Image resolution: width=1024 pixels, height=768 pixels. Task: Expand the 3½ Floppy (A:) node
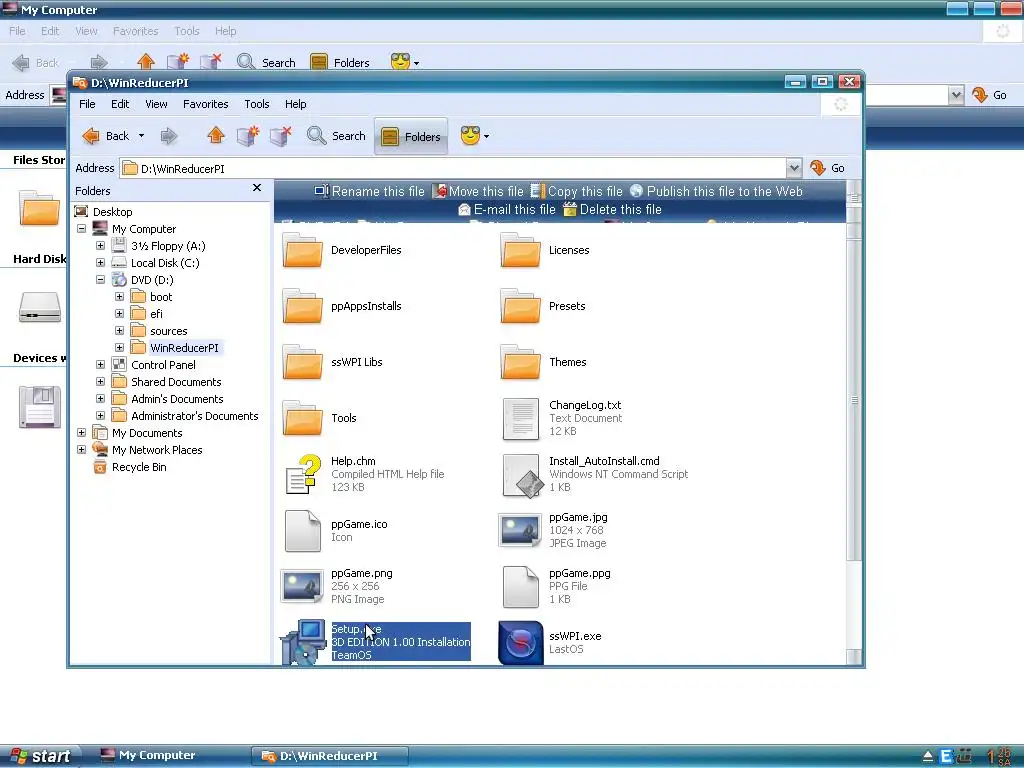[101, 246]
